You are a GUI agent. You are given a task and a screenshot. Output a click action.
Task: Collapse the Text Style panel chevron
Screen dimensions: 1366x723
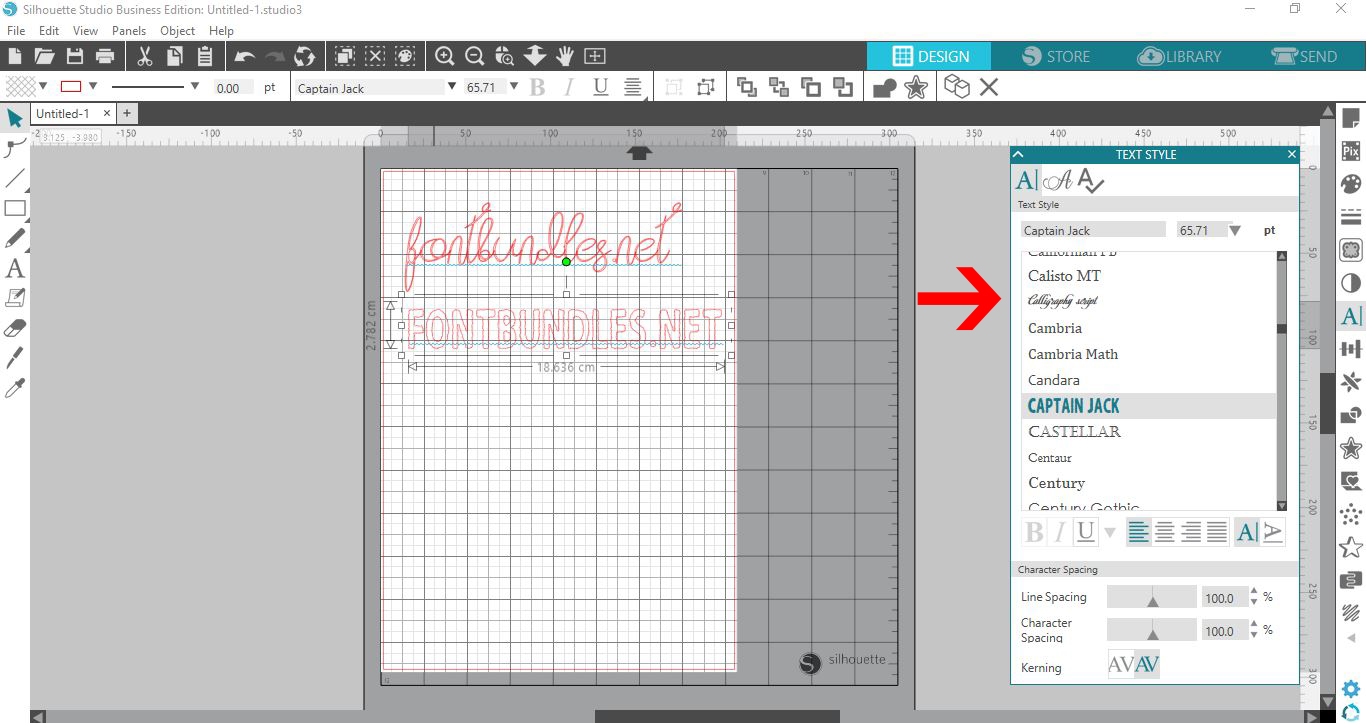point(1019,154)
